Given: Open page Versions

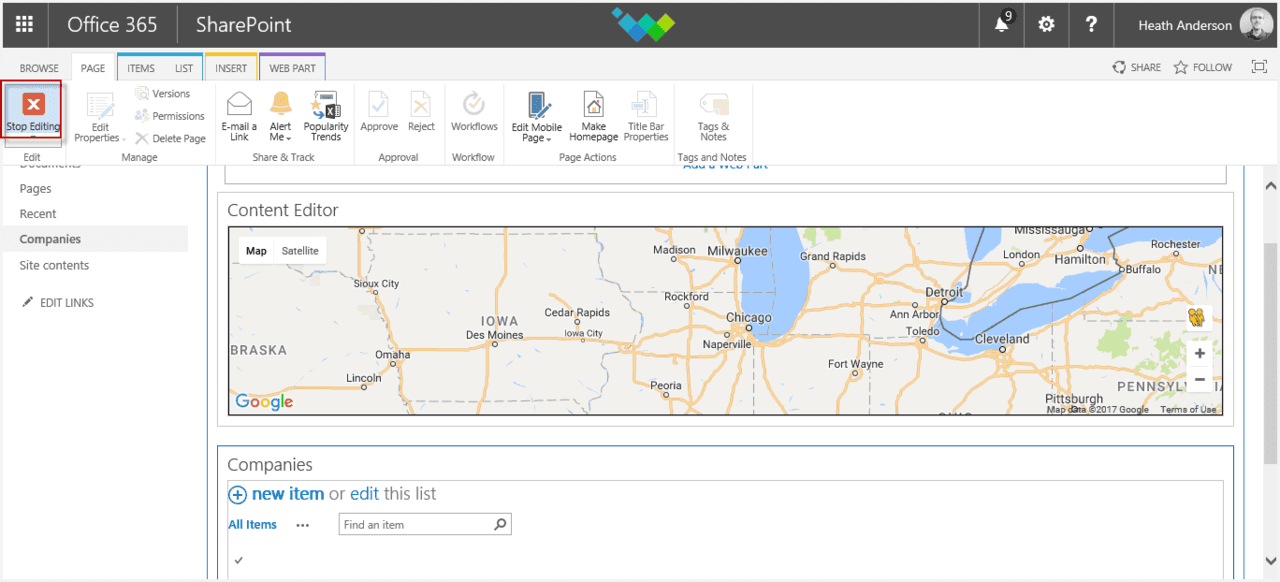Looking at the screenshot, I should pyautogui.click(x=162, y=93).
